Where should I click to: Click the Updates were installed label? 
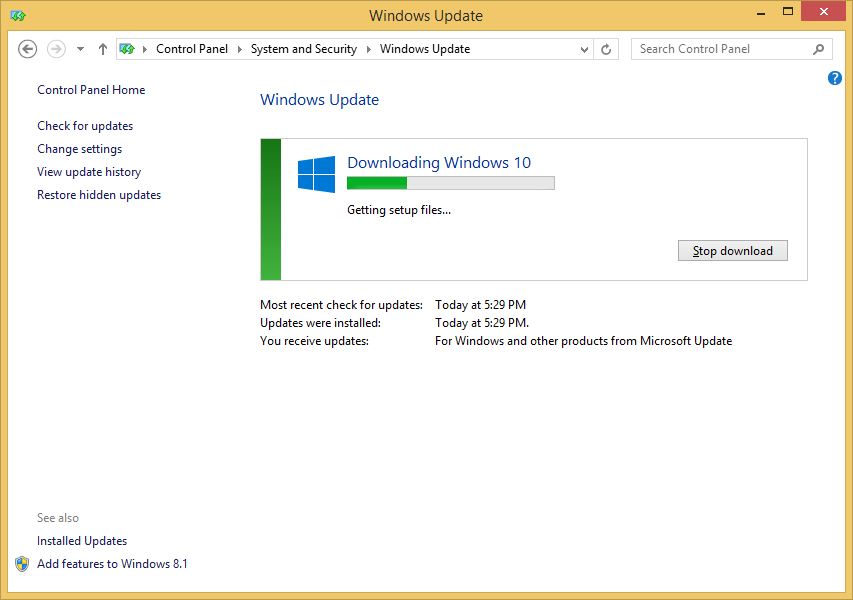click(320, 323)
